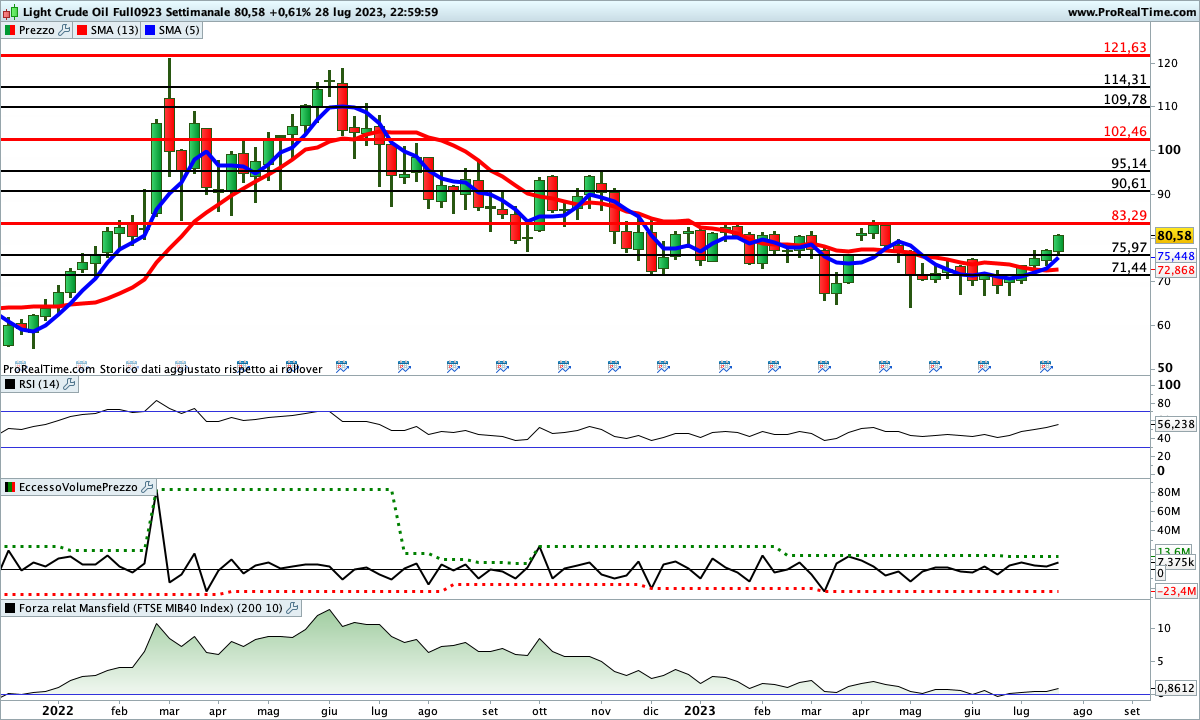
Task: Open Prezzo settings wrench icon
Action: pos(65,30)
